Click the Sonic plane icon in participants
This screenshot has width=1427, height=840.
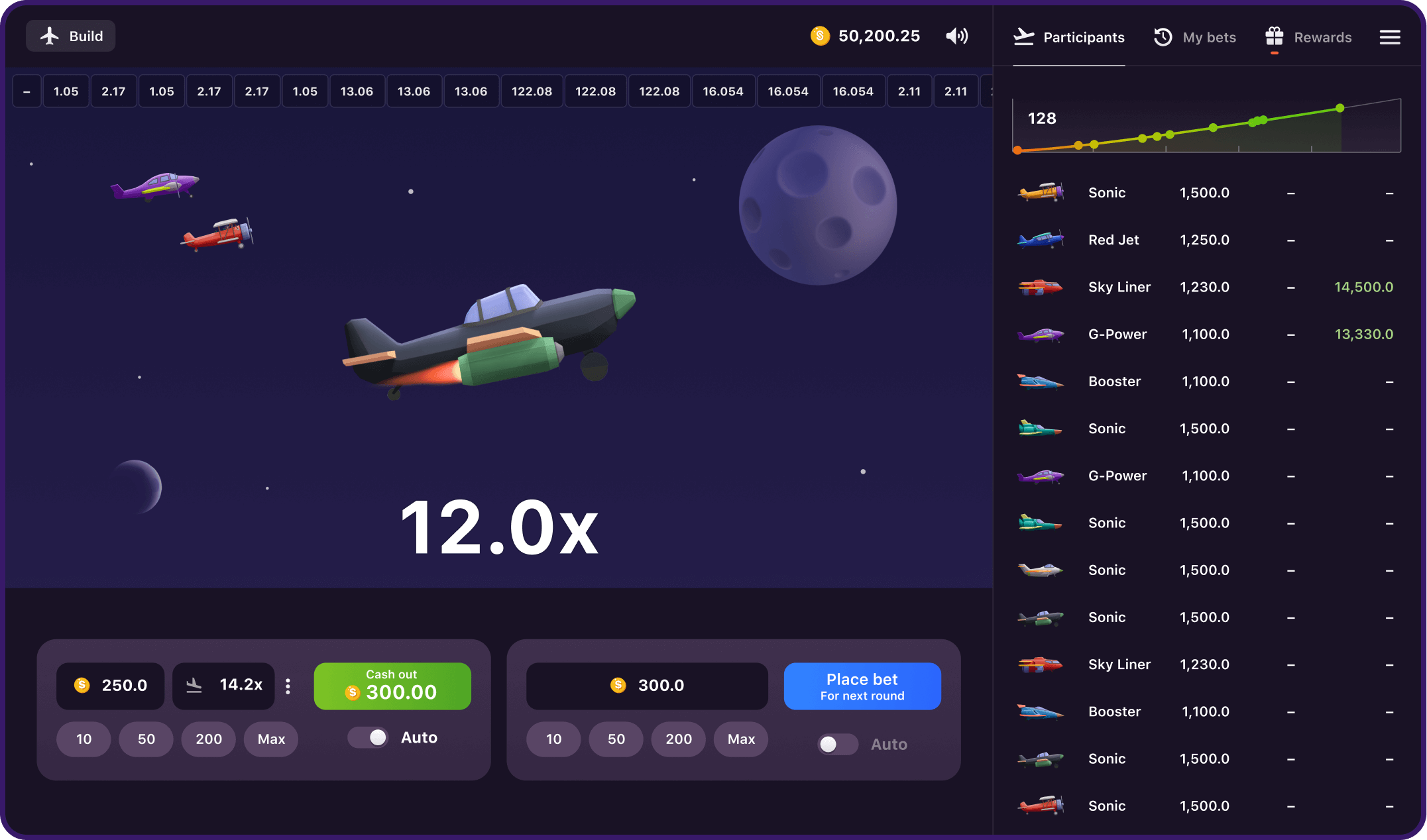click(1040, 192)
